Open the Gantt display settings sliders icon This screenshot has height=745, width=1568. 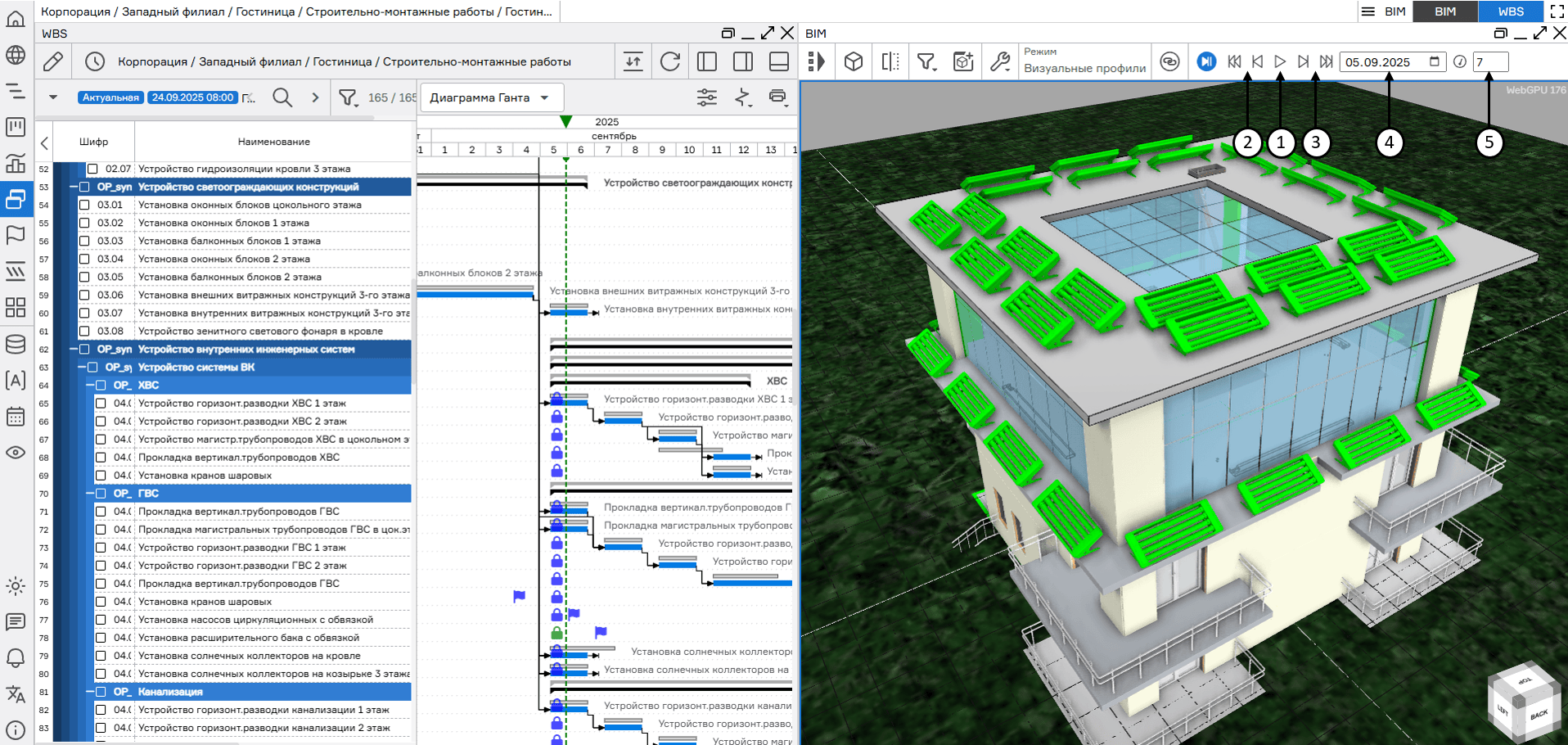pos(706,97)
